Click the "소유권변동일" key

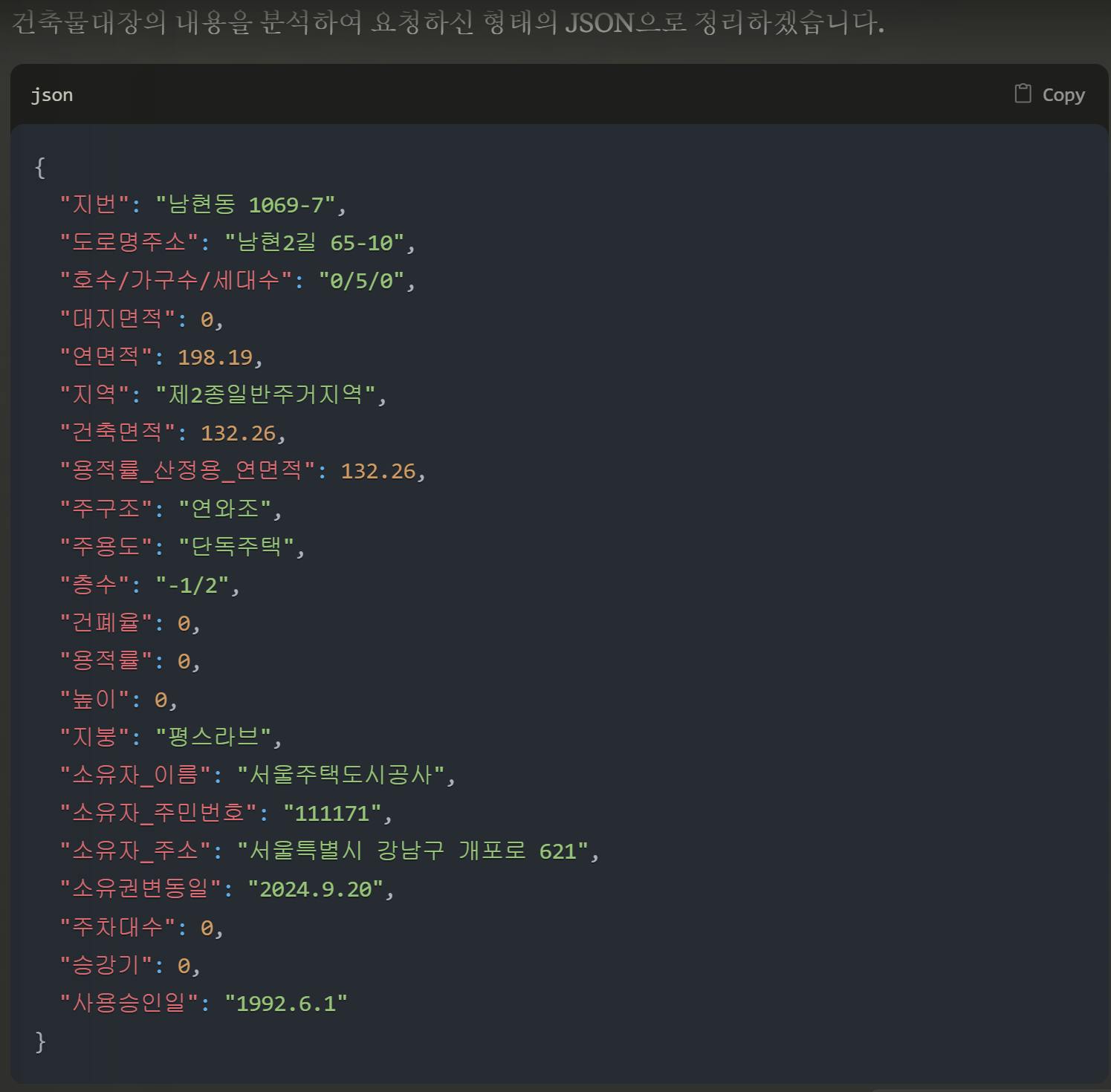click(x=141, y=889)
